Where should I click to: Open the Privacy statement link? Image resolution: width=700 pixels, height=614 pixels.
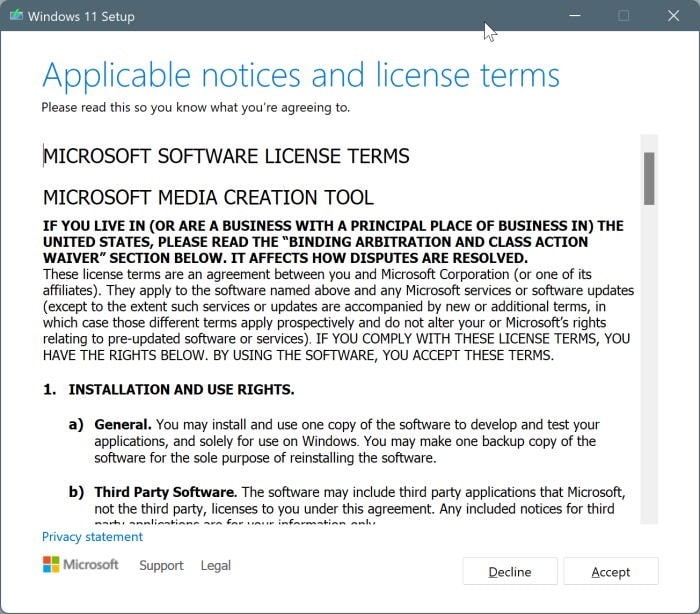pos(92,536)
